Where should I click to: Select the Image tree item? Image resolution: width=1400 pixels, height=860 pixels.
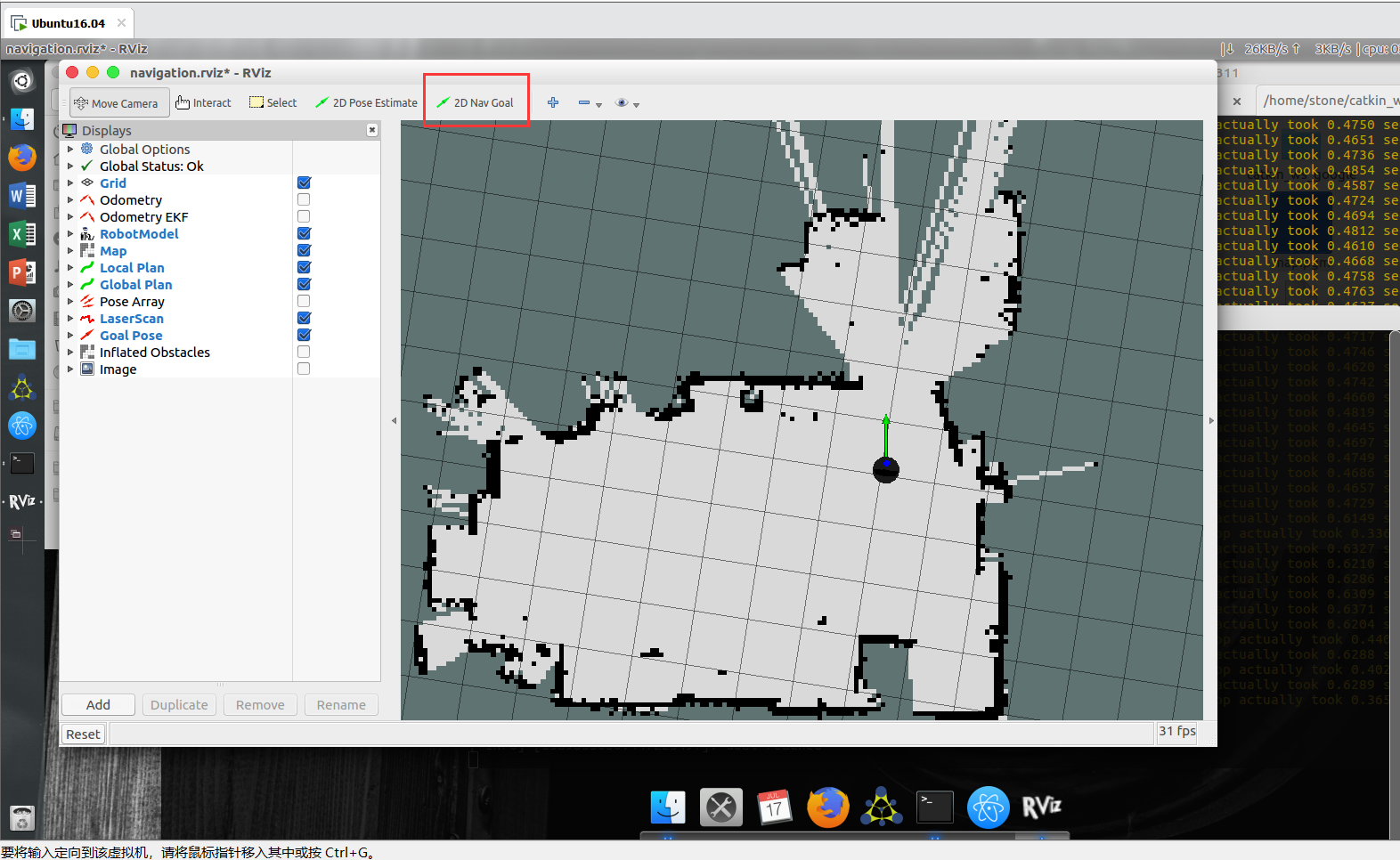pos(118,369)
